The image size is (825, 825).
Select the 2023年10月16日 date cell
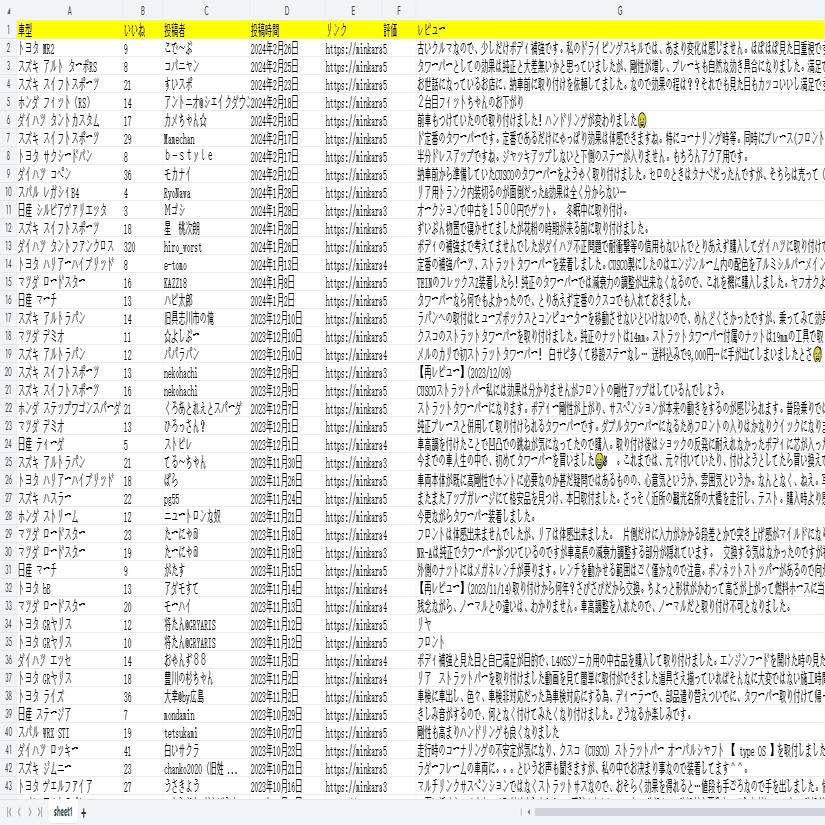click(287, 786)
